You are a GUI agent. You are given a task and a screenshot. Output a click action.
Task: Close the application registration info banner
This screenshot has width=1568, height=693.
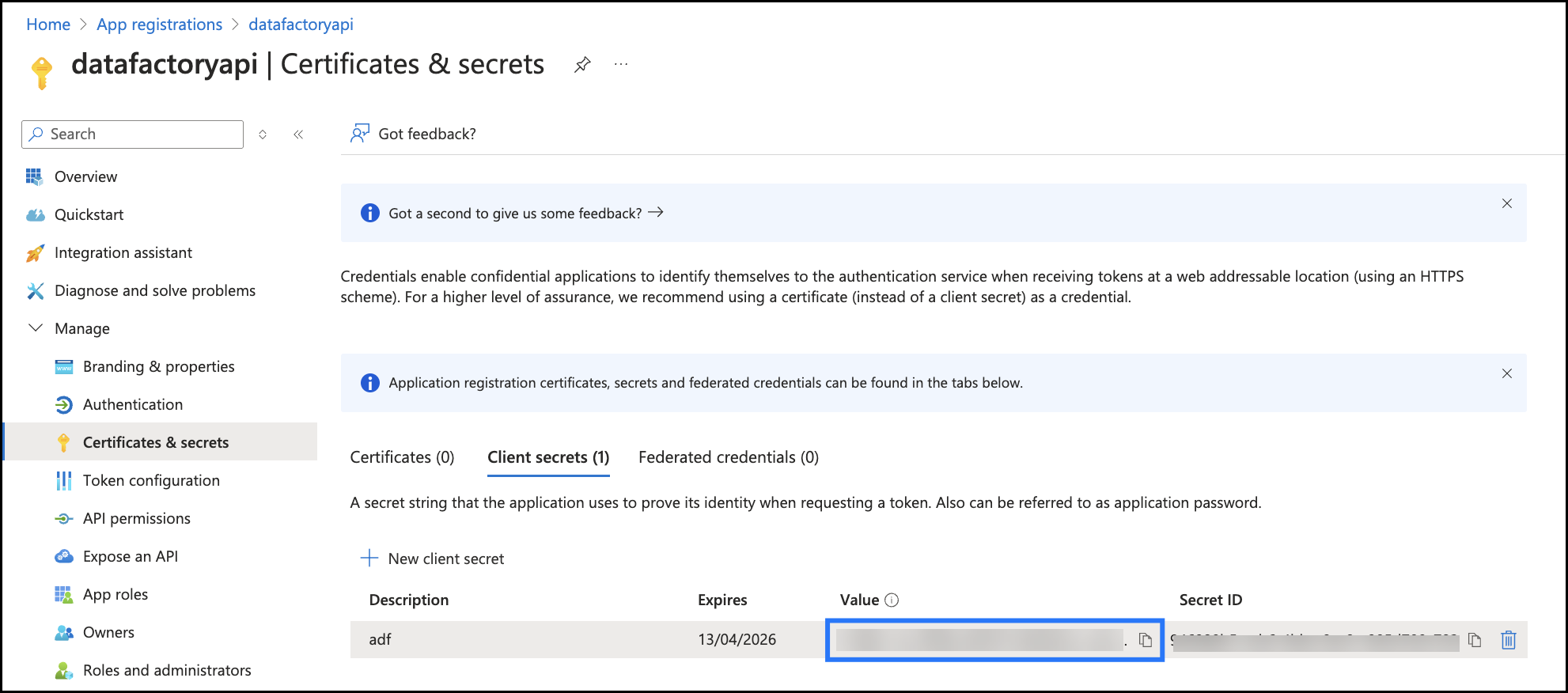coord(1506,373)
